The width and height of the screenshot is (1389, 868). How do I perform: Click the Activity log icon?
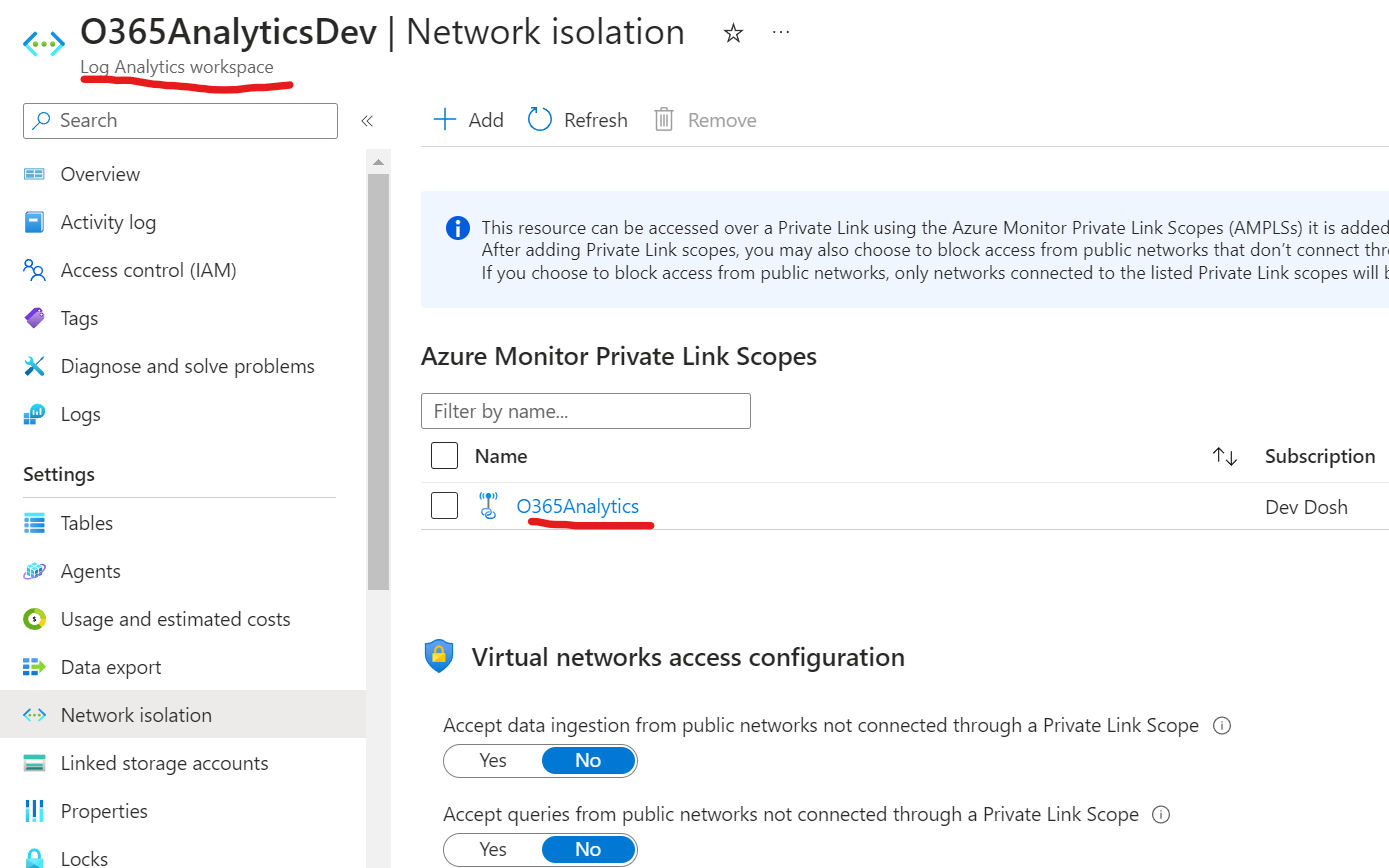[x=35, y=222]
